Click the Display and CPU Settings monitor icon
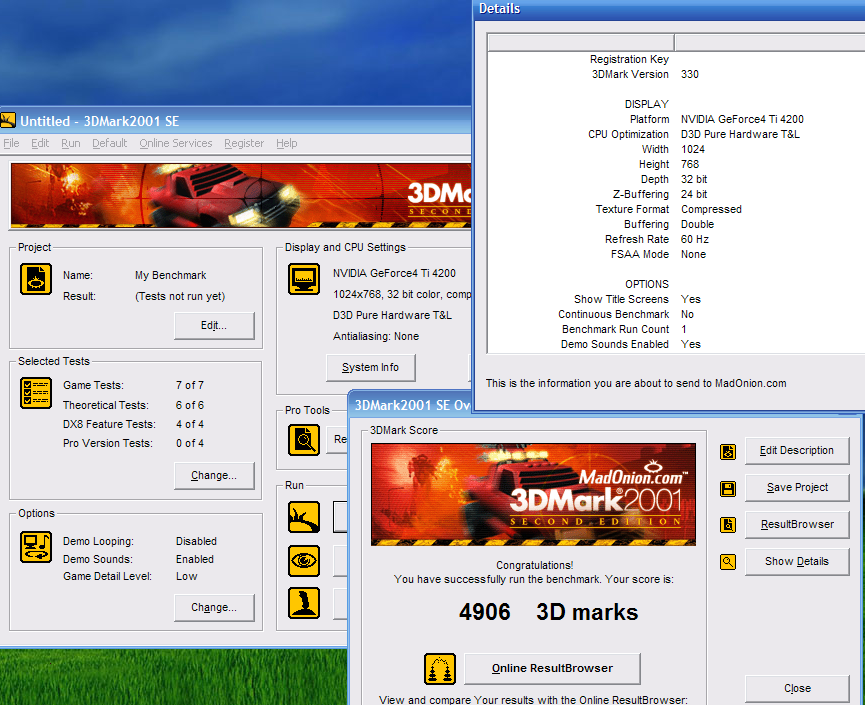This screenshot has height=705, width=865. coord(303,279)
